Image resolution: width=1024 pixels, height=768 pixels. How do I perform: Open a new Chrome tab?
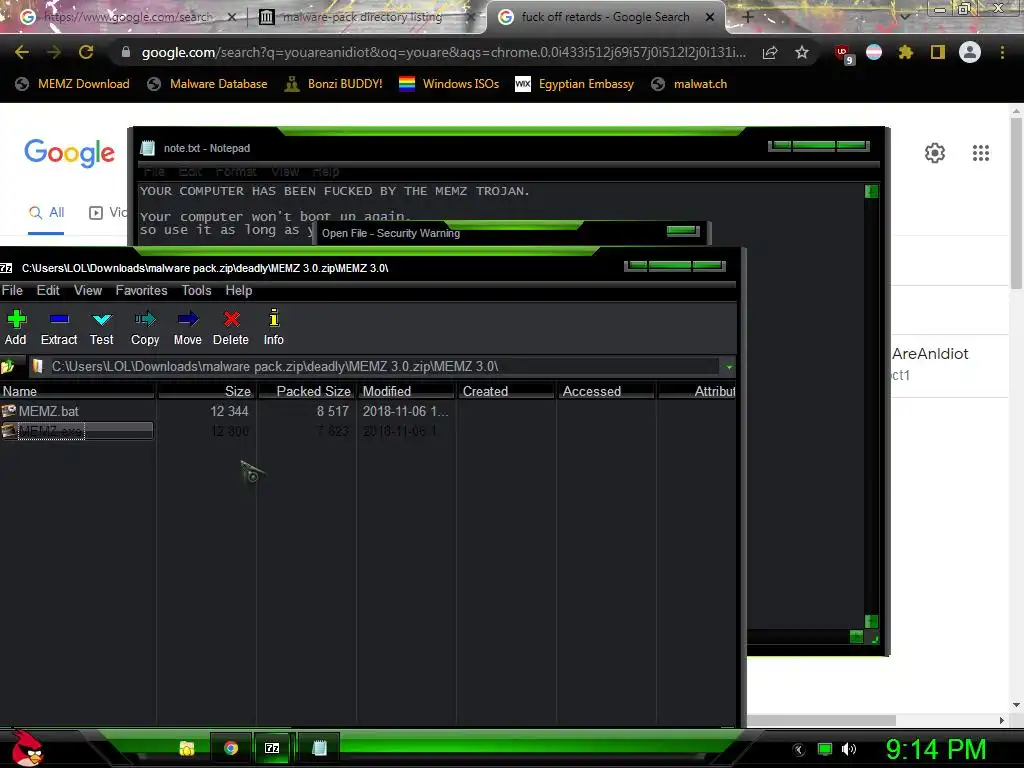(x=748, y=17)
